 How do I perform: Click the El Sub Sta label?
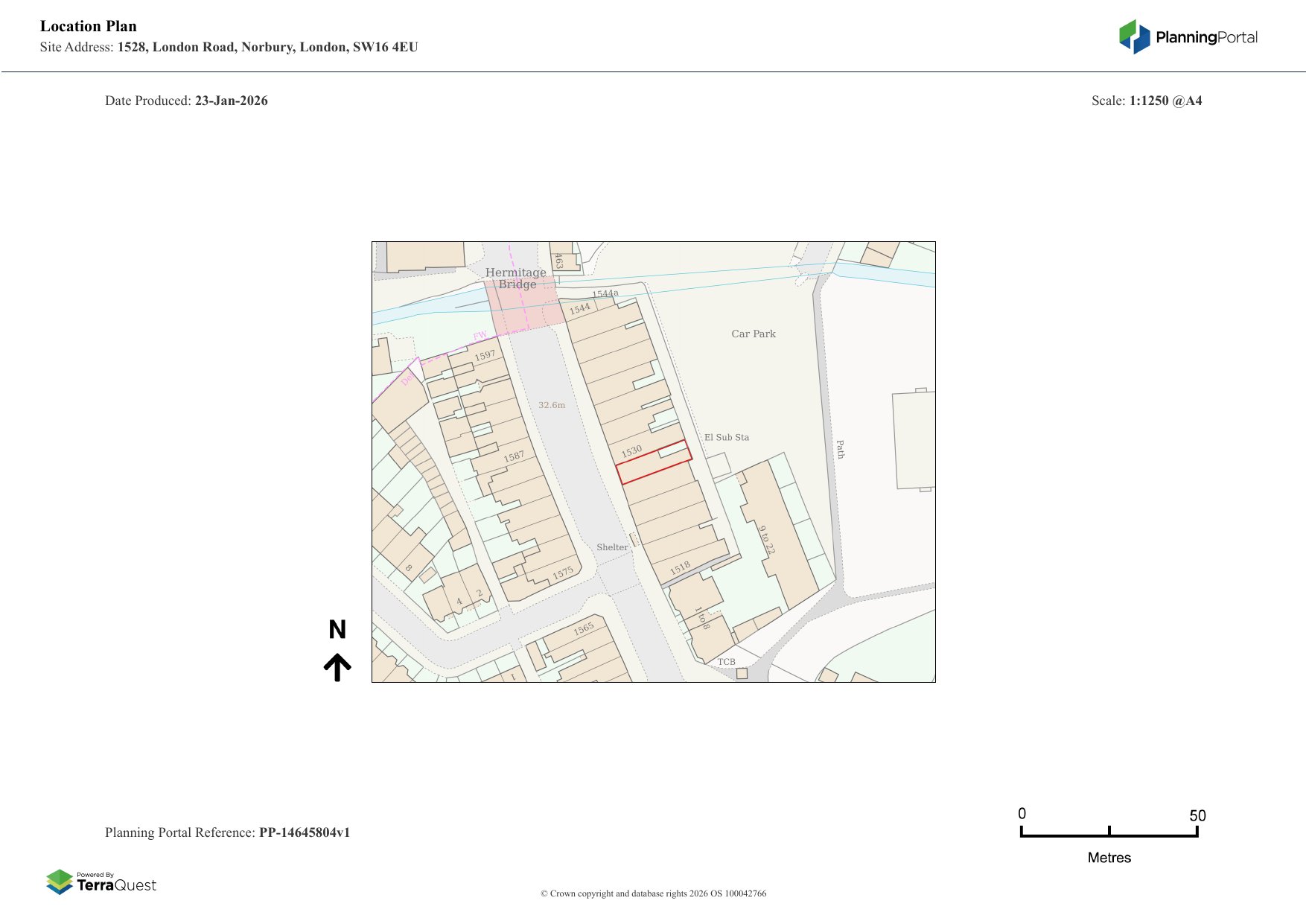[726, 437]
